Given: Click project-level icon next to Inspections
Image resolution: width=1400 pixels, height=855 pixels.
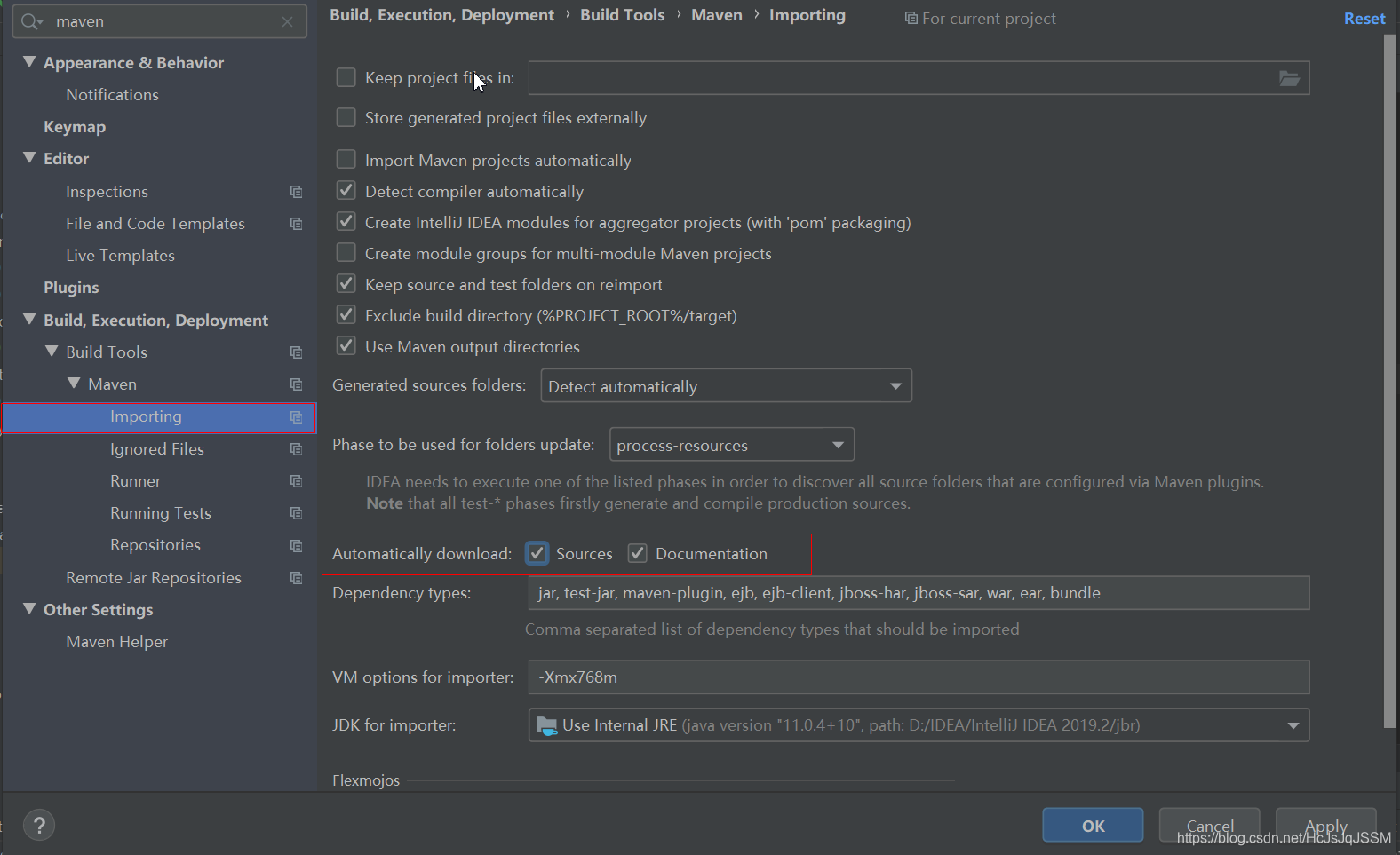Looking at the screenshot, I should pos(296,192).
